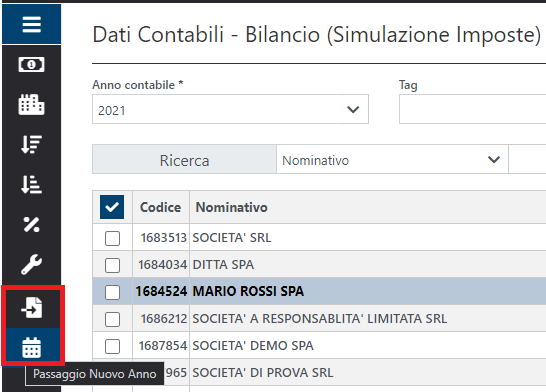Viewport: 546px width, 392px height.
Task: Open the wrench tools icon in sidebar
Action: [x=31, y=265]
